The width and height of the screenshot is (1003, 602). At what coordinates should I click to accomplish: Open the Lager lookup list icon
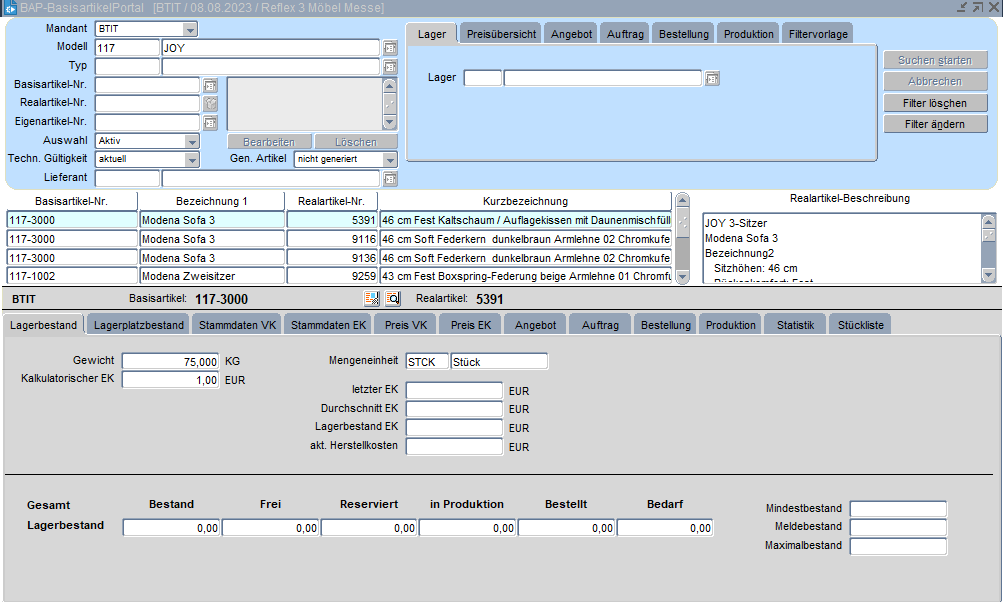712,78
